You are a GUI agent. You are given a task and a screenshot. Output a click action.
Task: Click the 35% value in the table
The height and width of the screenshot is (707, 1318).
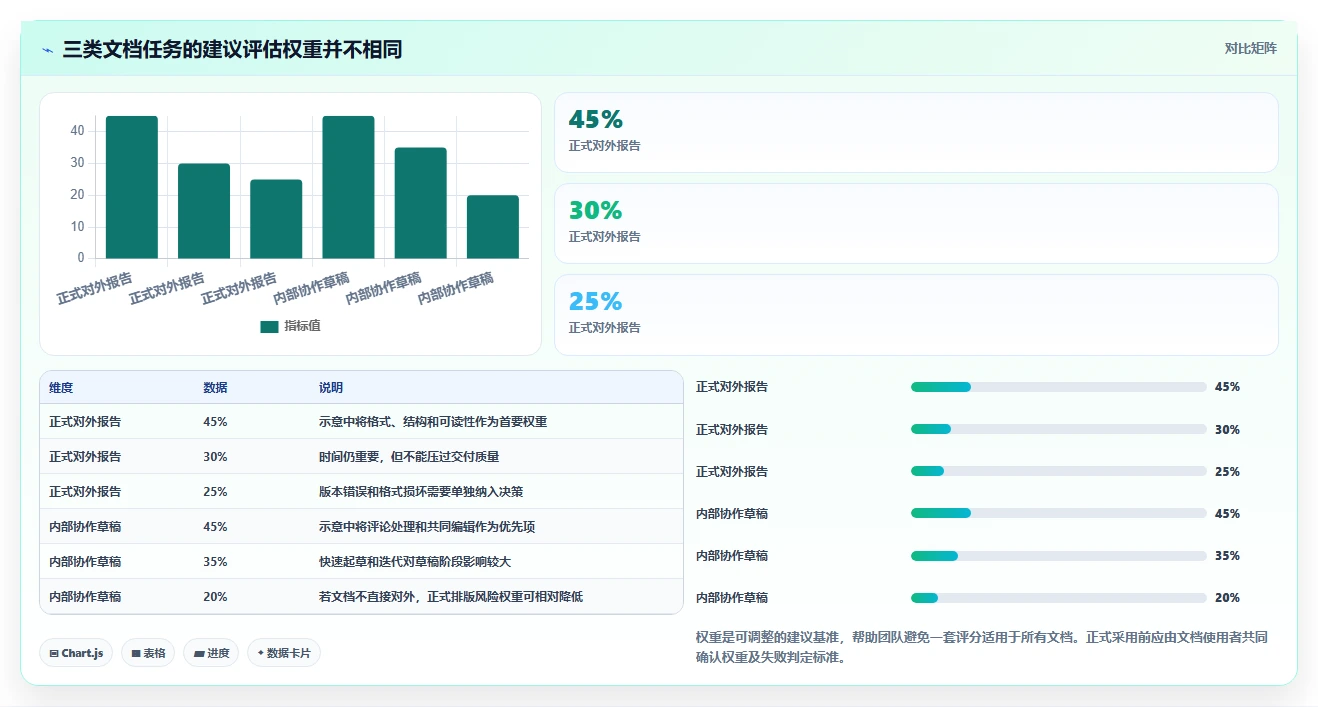(x=215, y=562)
